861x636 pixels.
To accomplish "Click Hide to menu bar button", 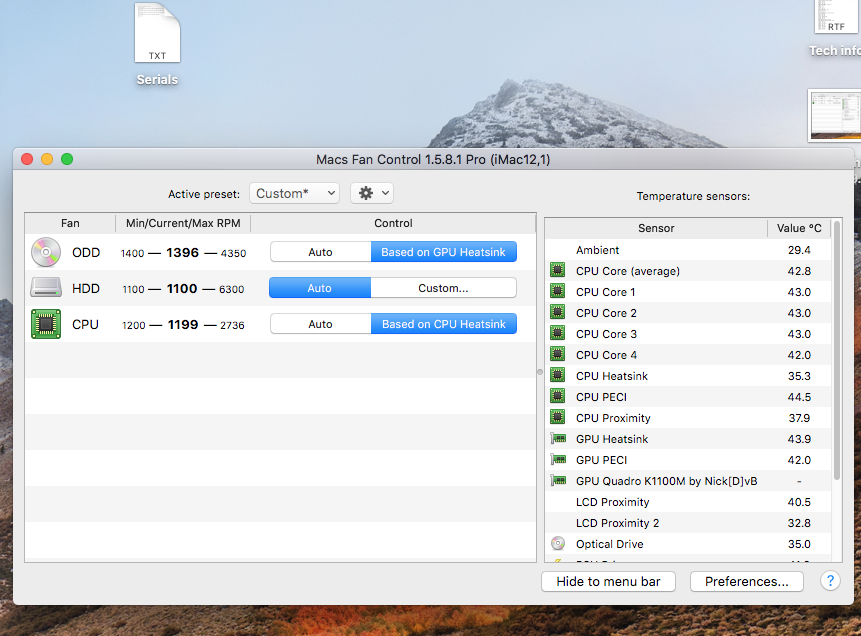I will 608,581.
